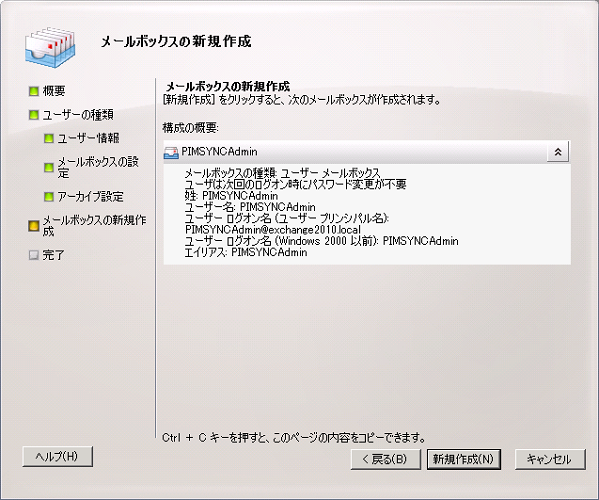Click the green status icon beside 概要
The height and width of the screenshot is (500, 599).
[x=34, y=91]
